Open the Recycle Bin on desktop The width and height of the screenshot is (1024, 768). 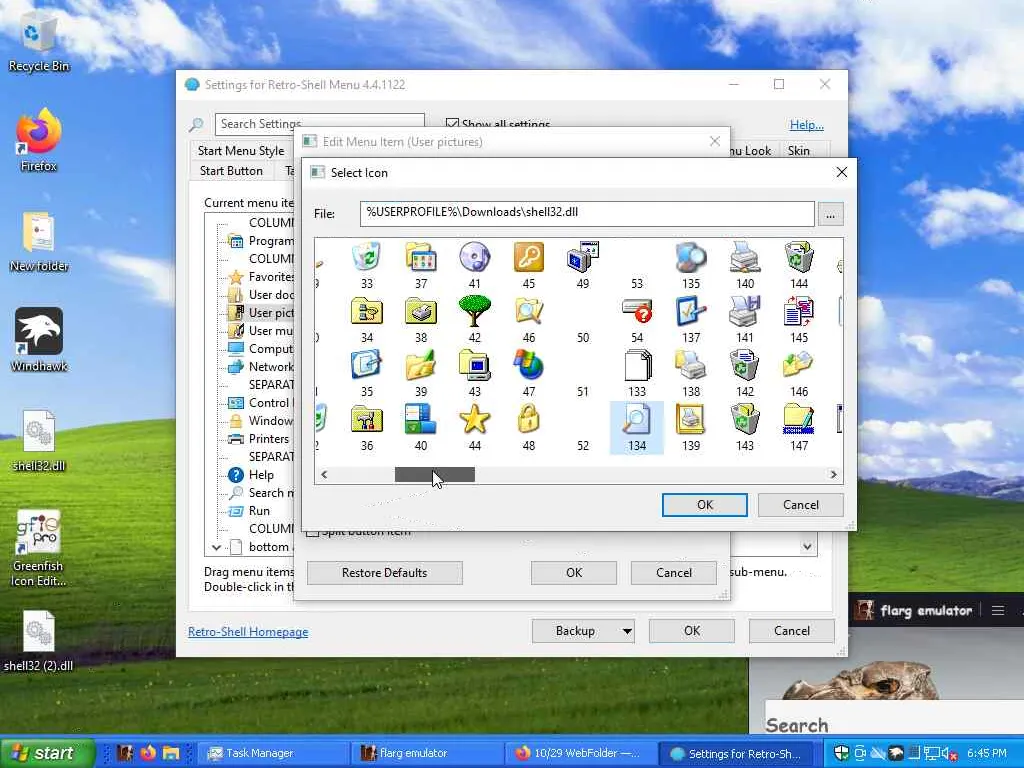[39, 42]
